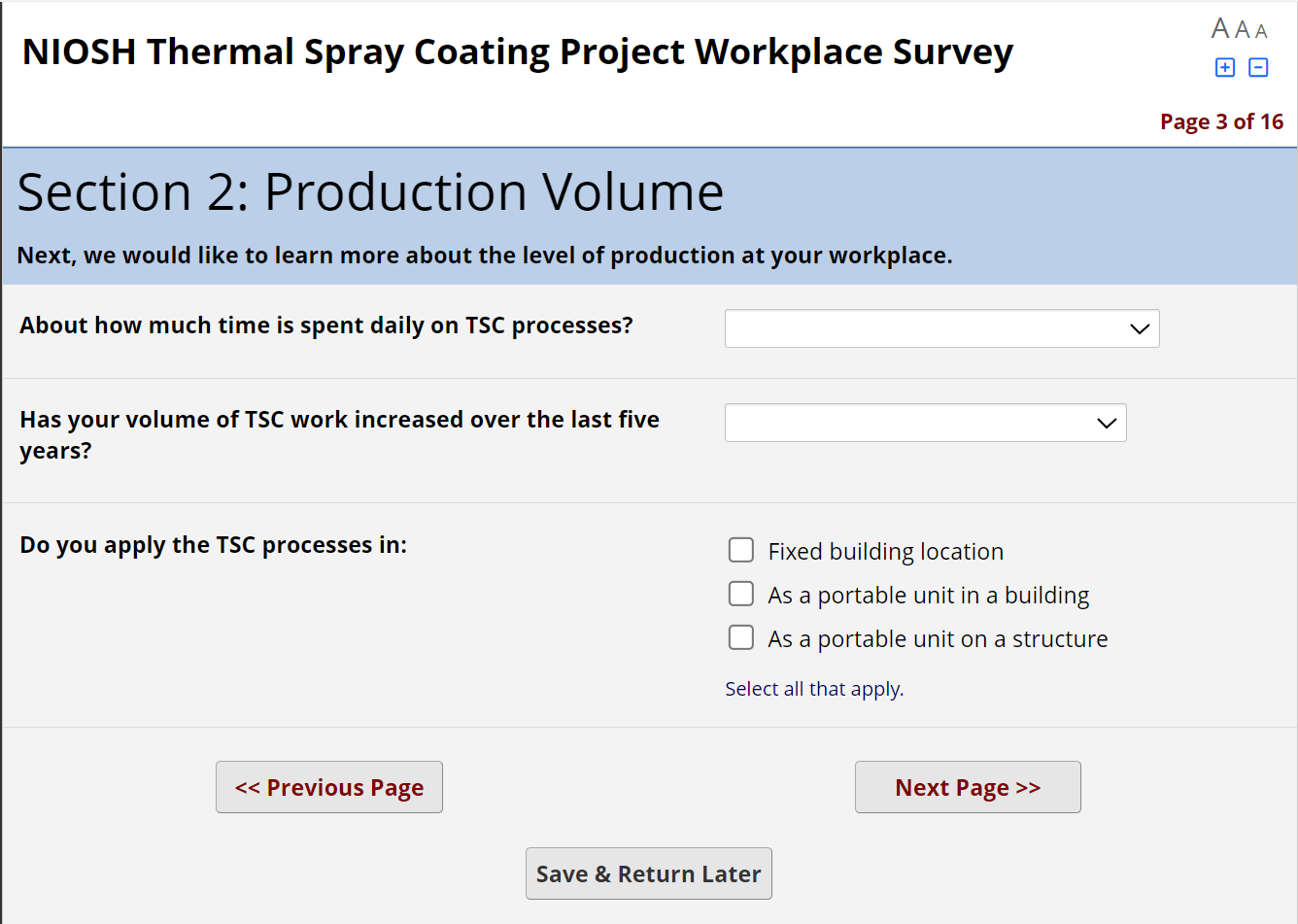The image size is (1298, 924).
Task: Go to the Previous Page
Action: 329,787
